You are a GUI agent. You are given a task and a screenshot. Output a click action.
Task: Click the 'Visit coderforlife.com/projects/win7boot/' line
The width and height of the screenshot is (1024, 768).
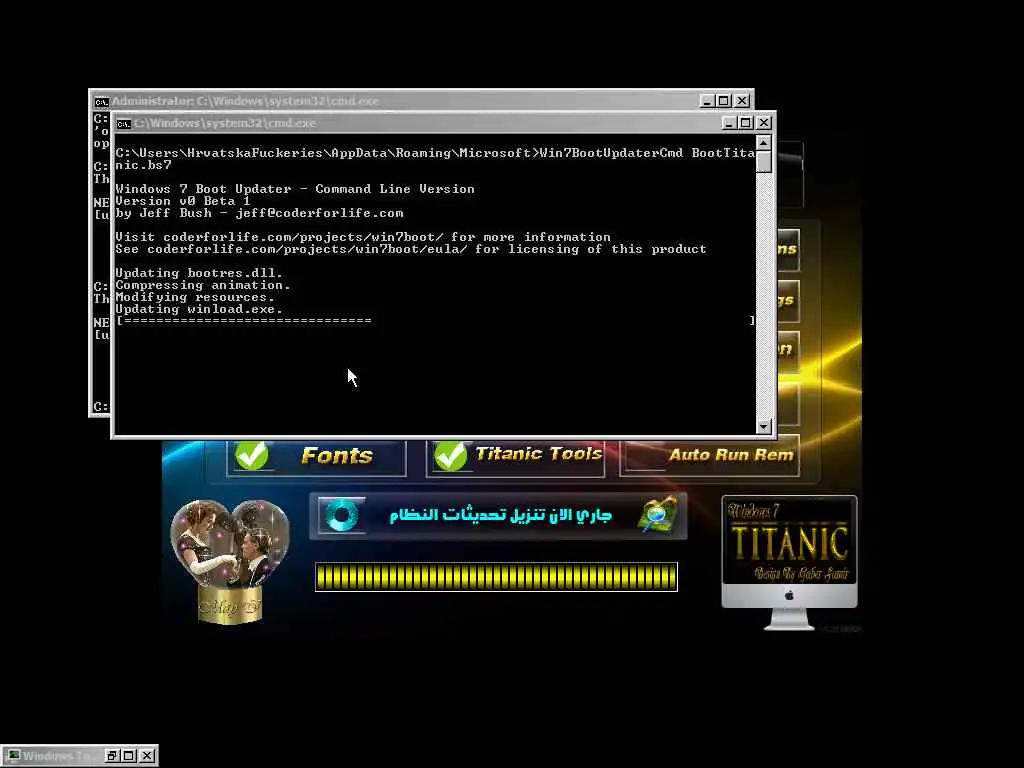pos(363,237)
